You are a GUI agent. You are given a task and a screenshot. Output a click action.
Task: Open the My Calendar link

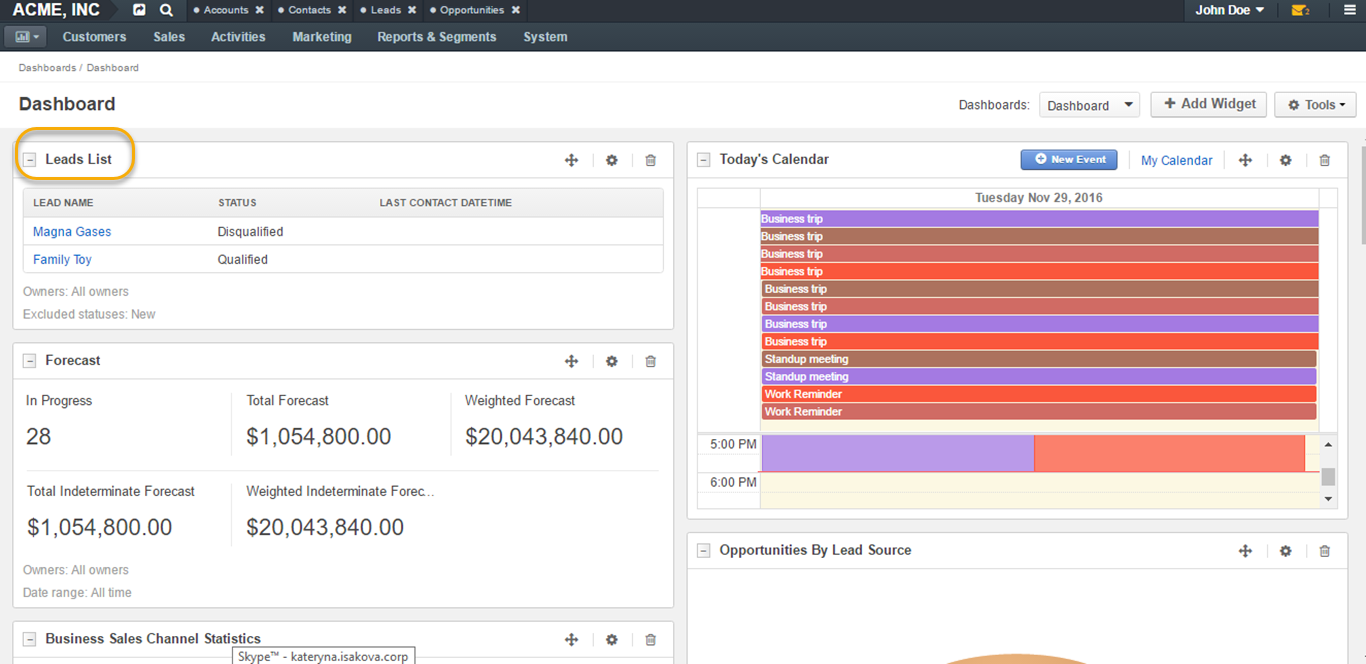(1176, 160)
